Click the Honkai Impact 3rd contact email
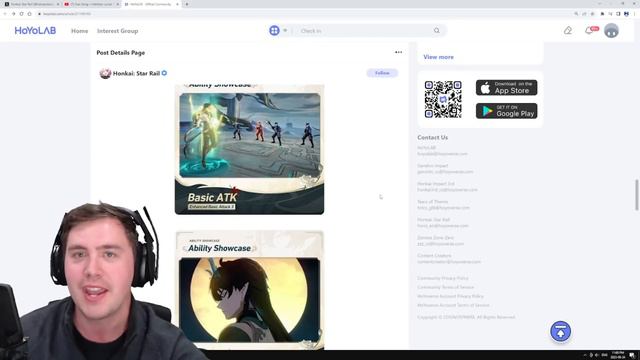The height and width of the screenshot is (360, 640). (447, 190)
